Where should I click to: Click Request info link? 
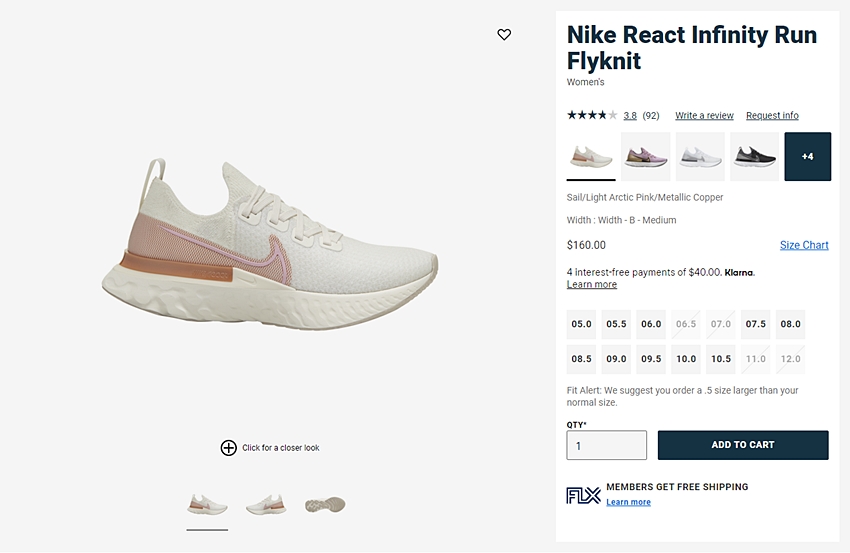(x=772, y=115)
